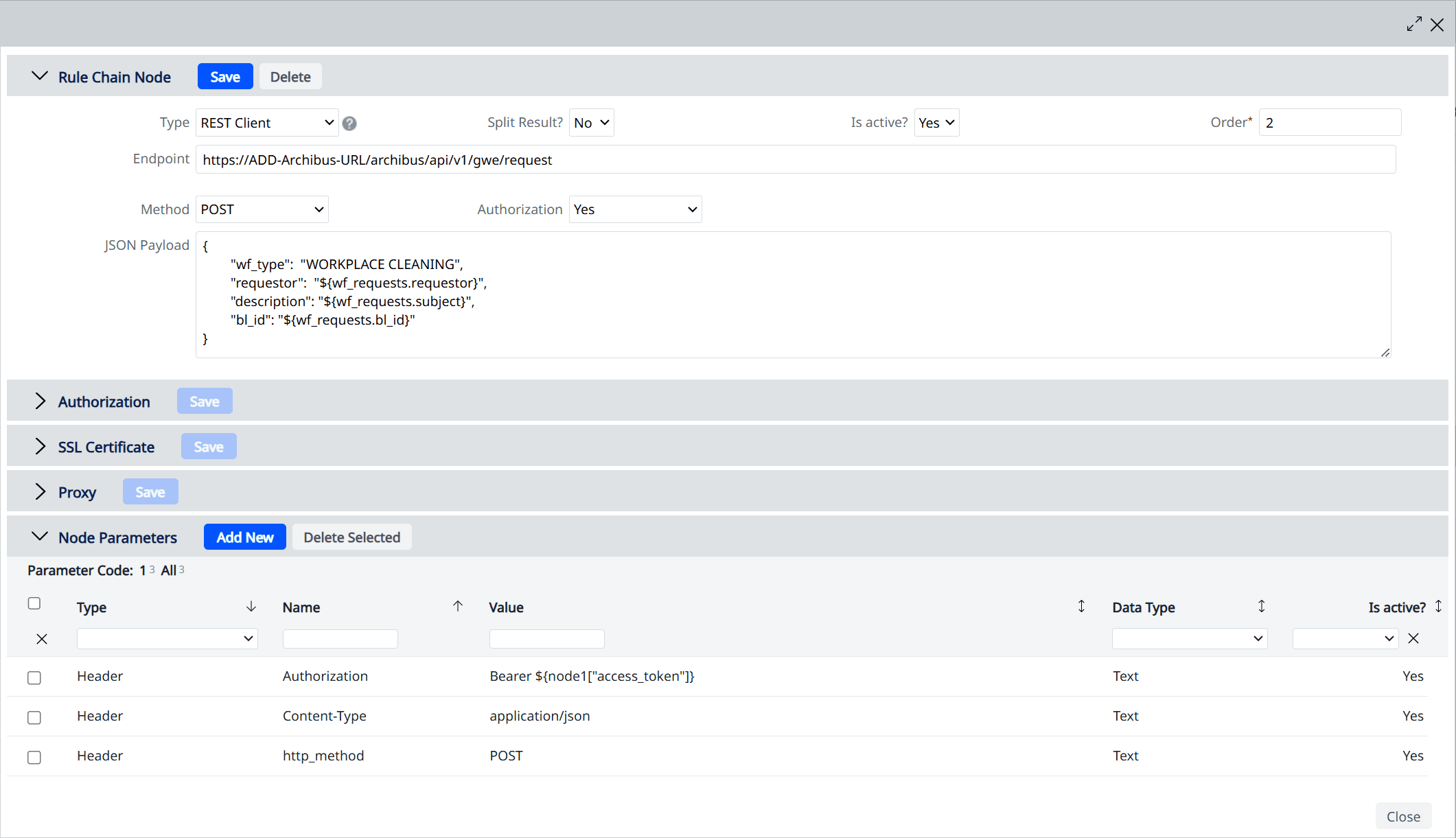Click the Content-Type name cell
1456x838 pixels.
click(x=324, y=716)
